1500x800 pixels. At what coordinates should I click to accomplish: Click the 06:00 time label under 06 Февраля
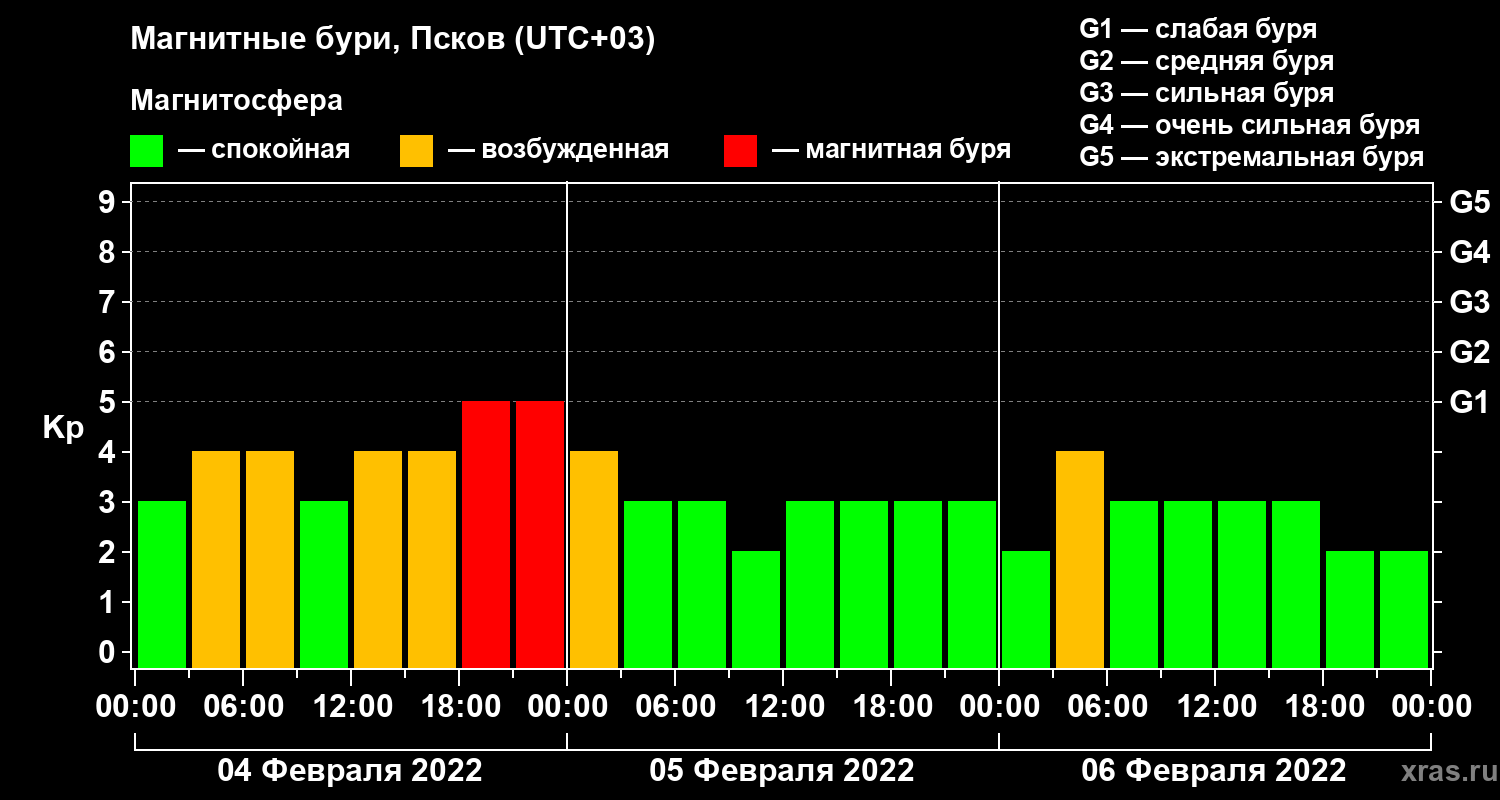[1107, 707]
